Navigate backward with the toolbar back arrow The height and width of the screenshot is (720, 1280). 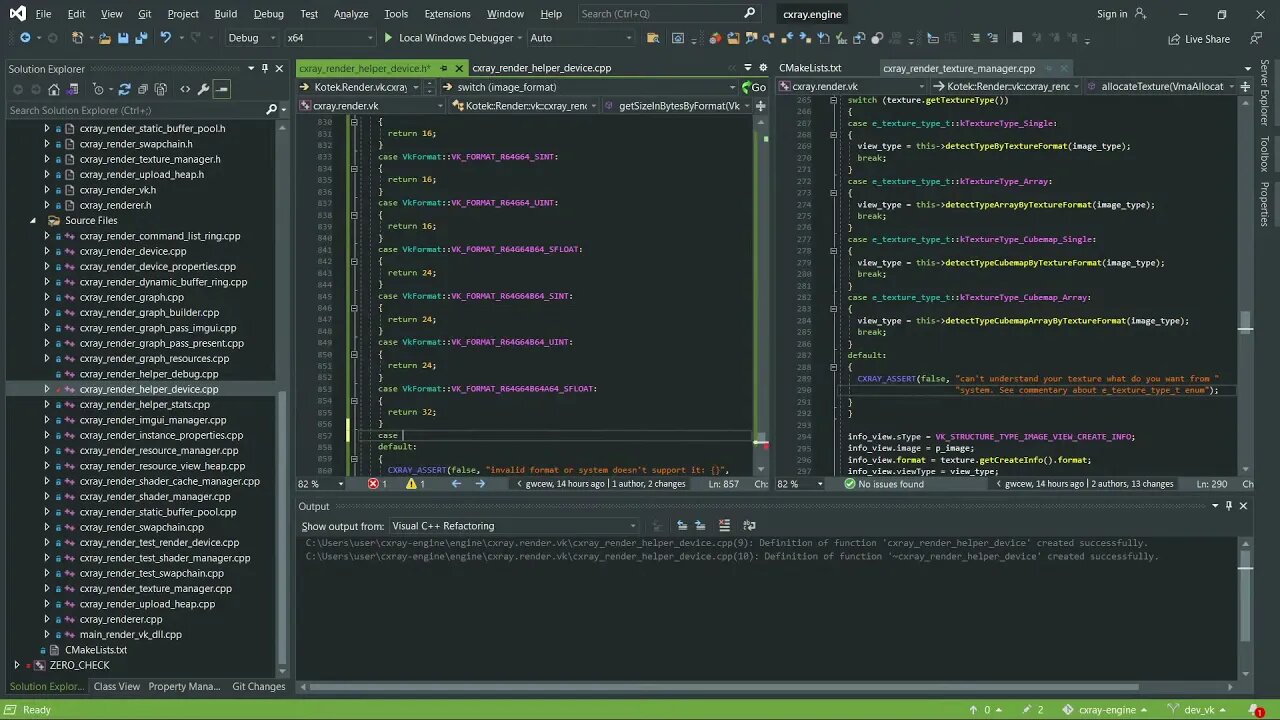tap(25, 38)
